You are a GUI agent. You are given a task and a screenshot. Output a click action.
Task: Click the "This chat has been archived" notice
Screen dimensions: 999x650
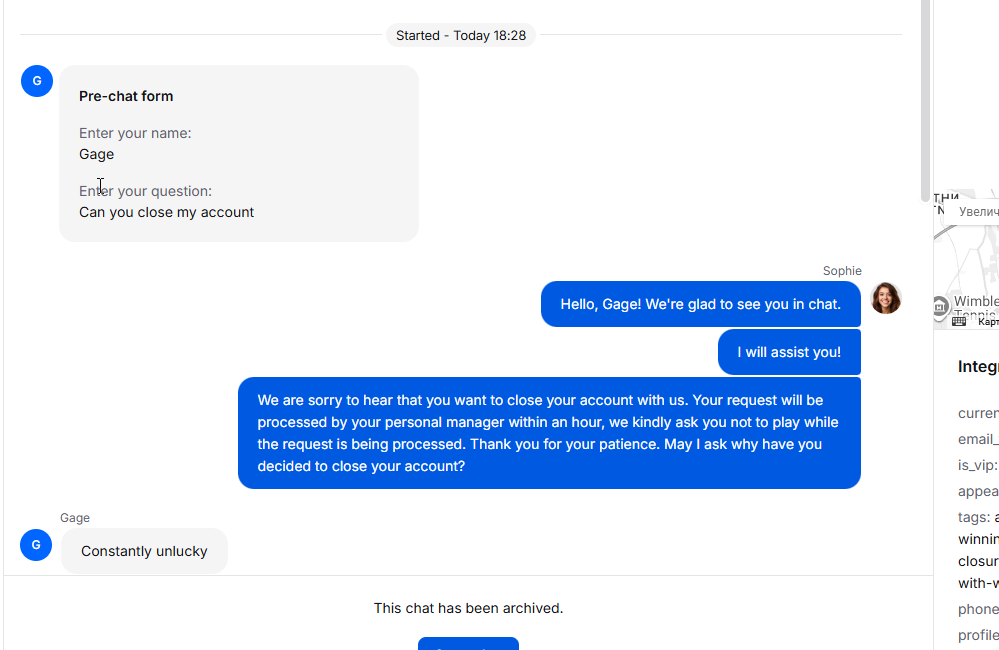pyautogui.click(x=468, y=608)
